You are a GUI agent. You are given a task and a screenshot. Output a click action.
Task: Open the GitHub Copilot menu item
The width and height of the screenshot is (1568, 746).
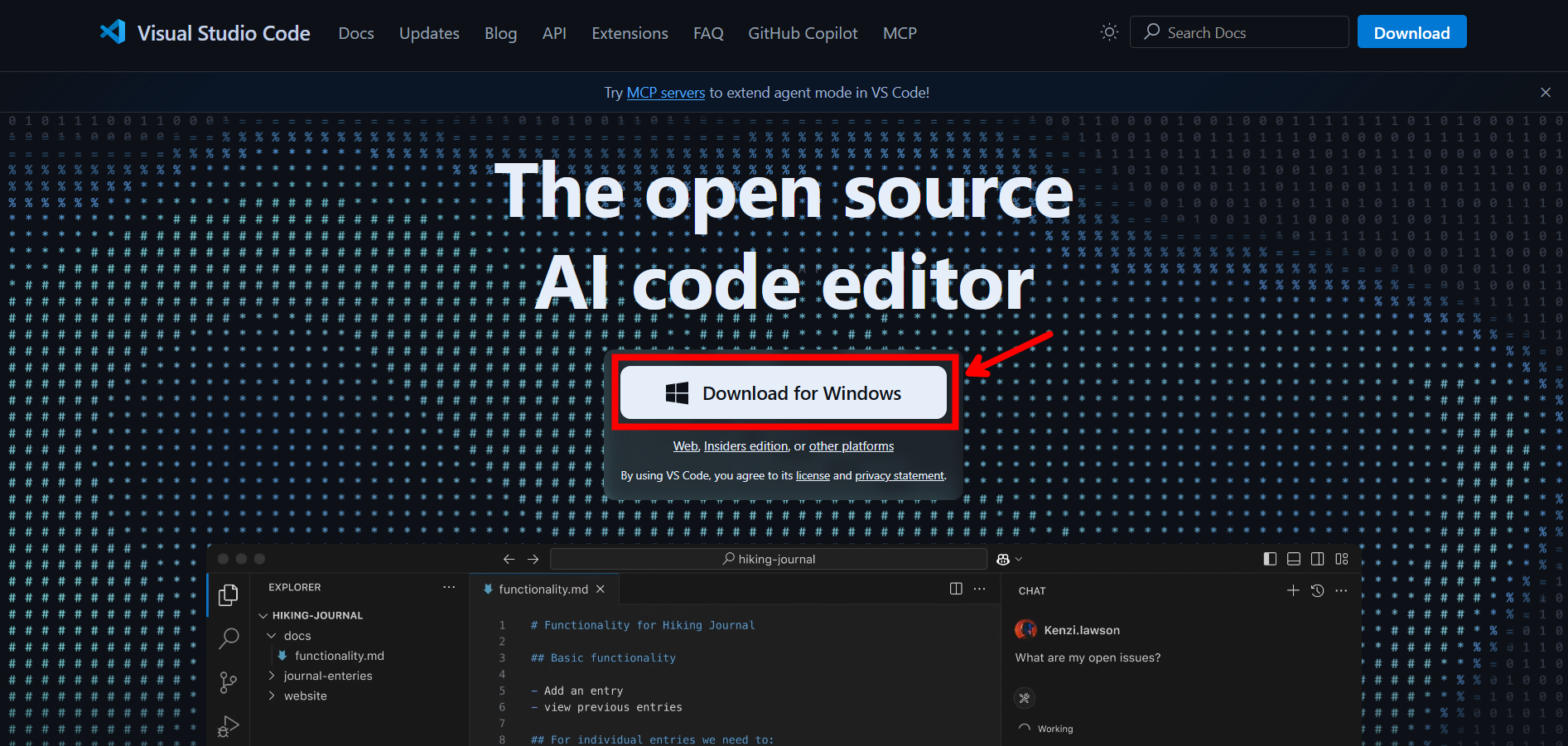pos(803,33)
